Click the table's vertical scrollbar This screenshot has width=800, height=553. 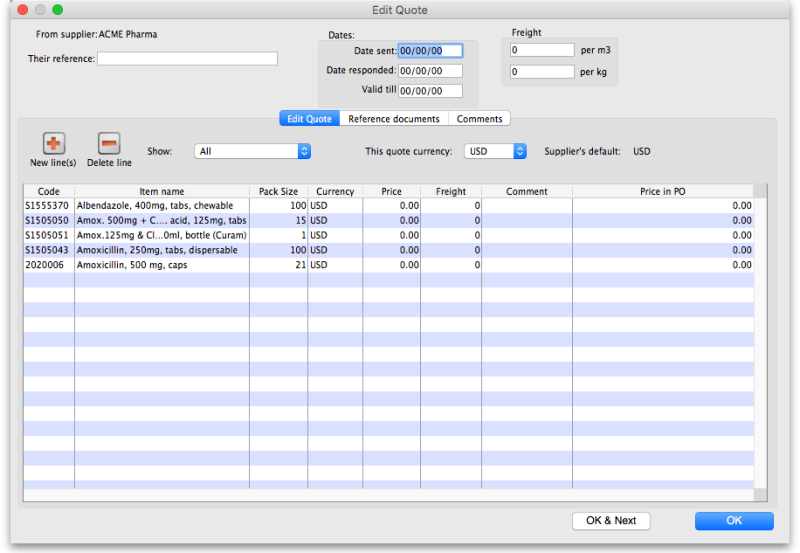(760, 340)
